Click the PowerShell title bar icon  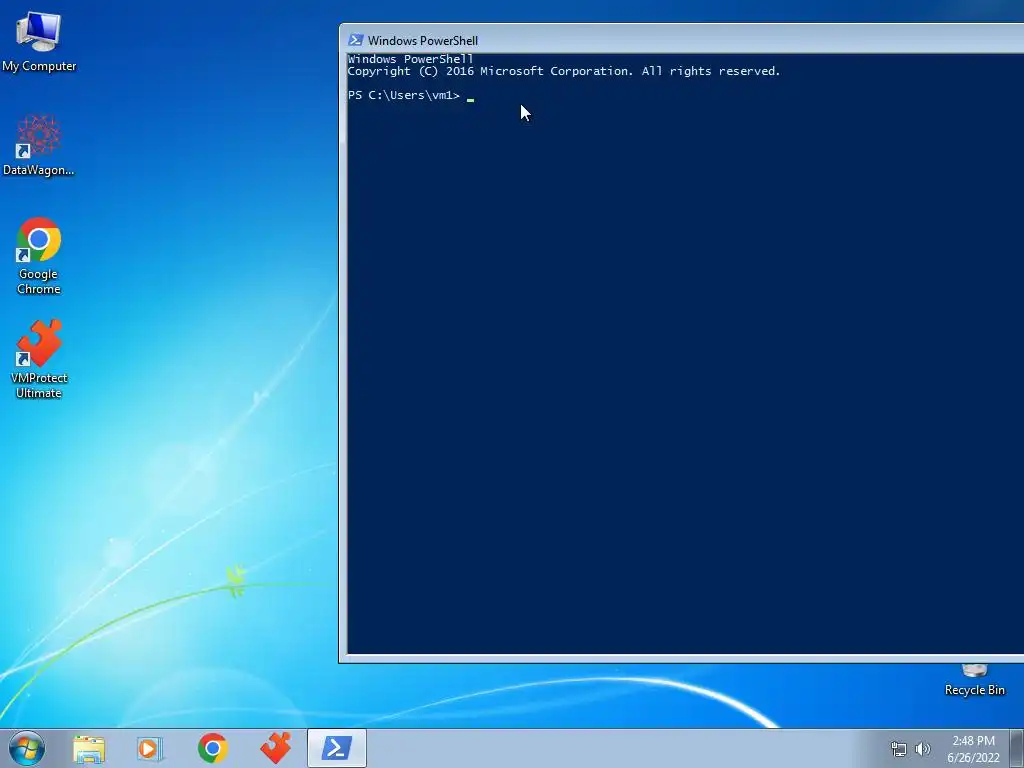click(356, 40)
